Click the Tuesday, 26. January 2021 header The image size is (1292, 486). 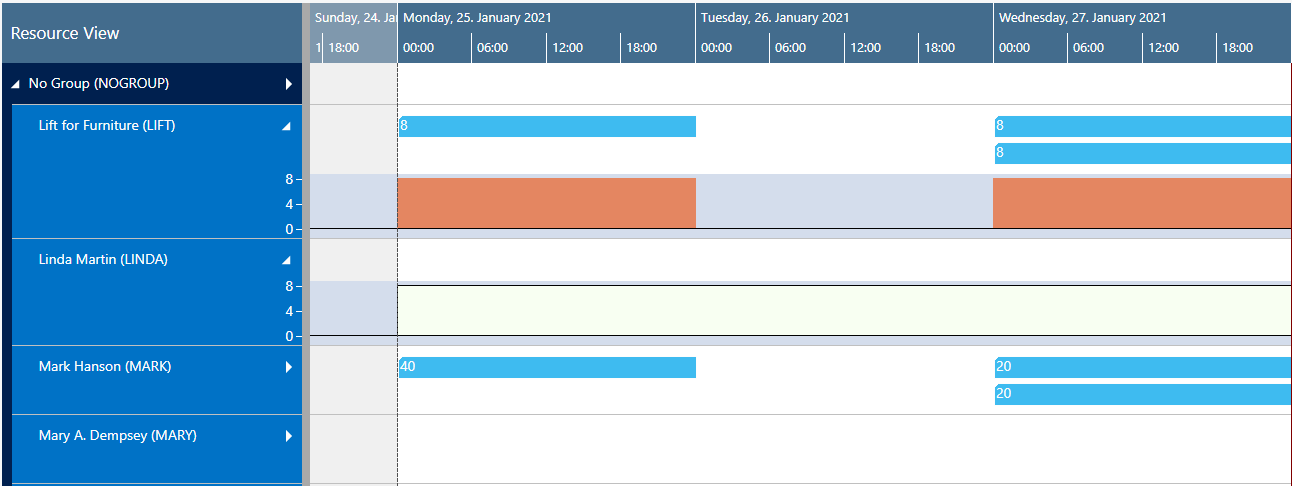775,18
